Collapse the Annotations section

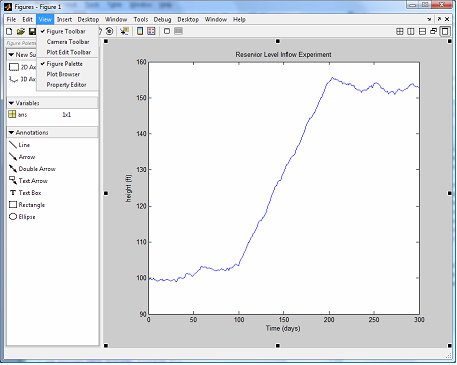pos(11,132)
